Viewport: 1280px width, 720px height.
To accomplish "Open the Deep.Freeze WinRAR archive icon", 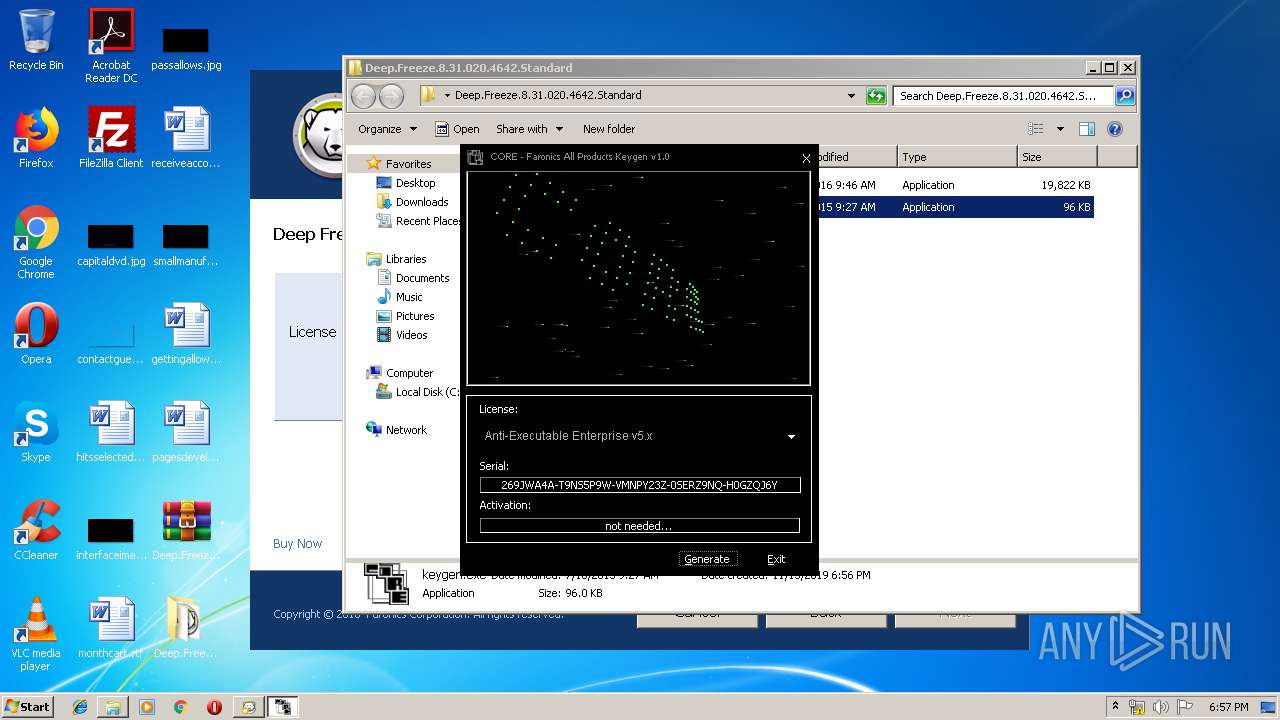I will pos(186,530).
